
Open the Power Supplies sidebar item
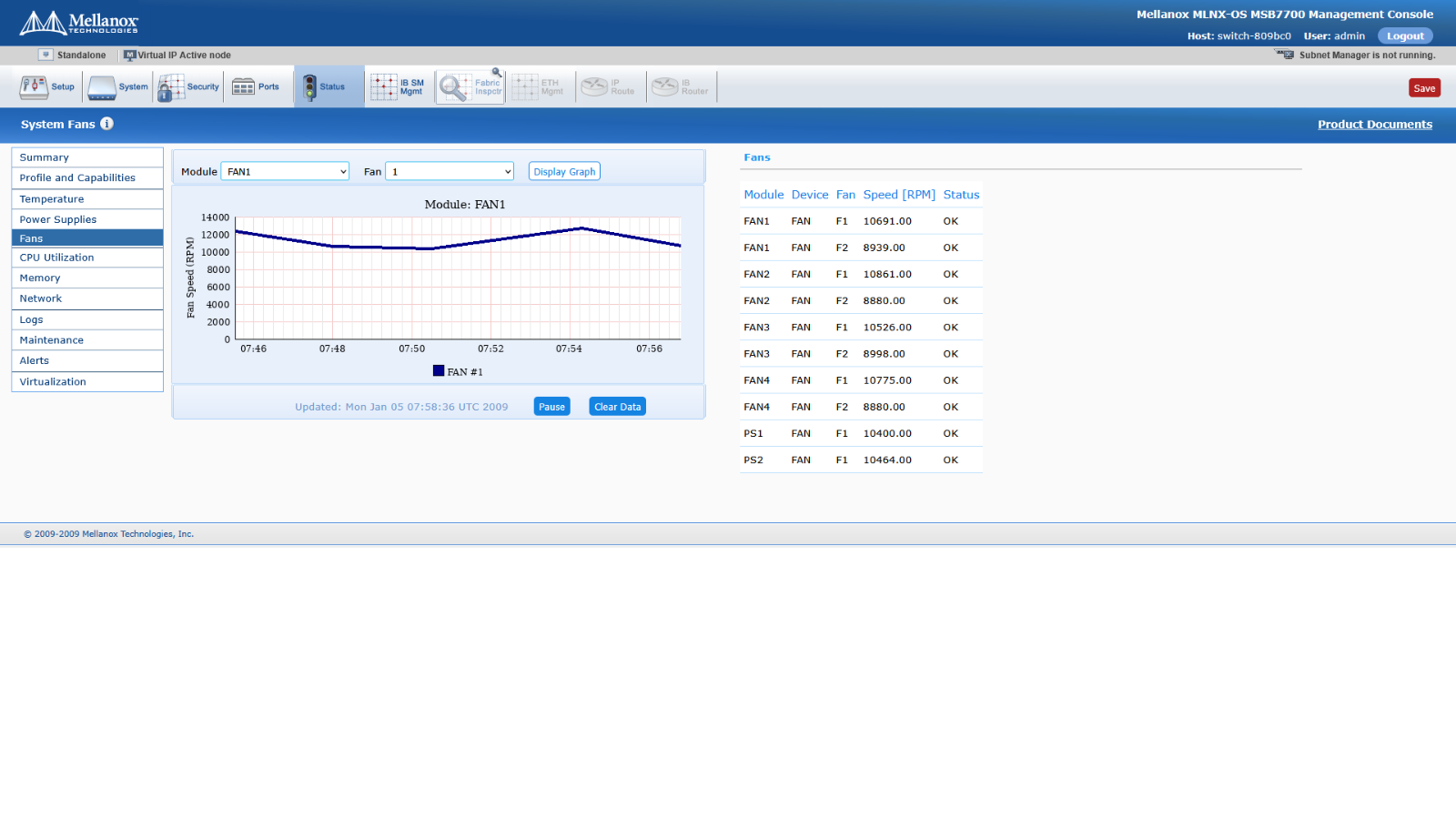pyautogui.click(x=87, y=219)
